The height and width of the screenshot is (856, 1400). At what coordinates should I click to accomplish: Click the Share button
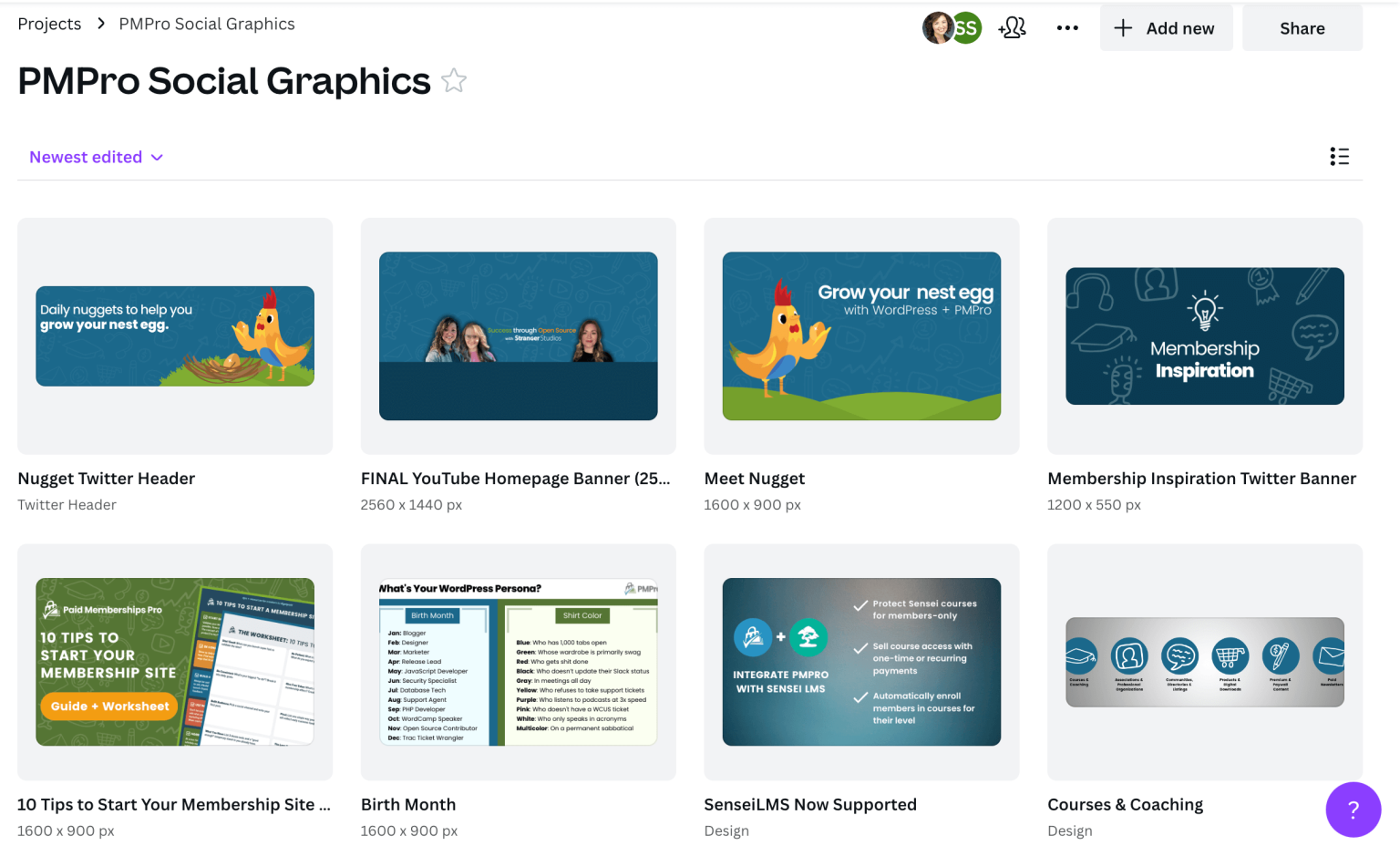click(x=1302, y=27)
